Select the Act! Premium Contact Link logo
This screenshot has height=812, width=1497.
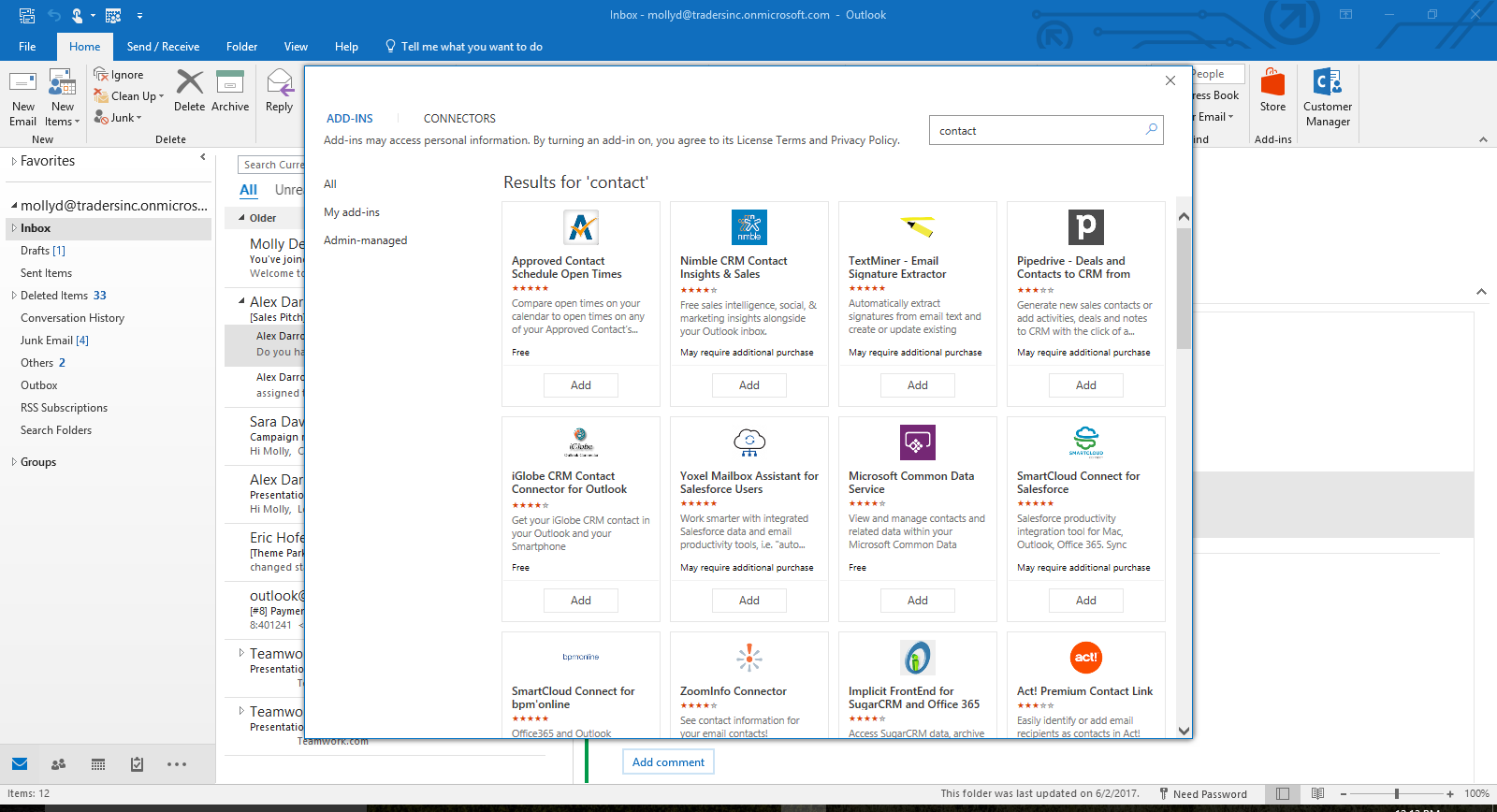[x=1086, y=658]
